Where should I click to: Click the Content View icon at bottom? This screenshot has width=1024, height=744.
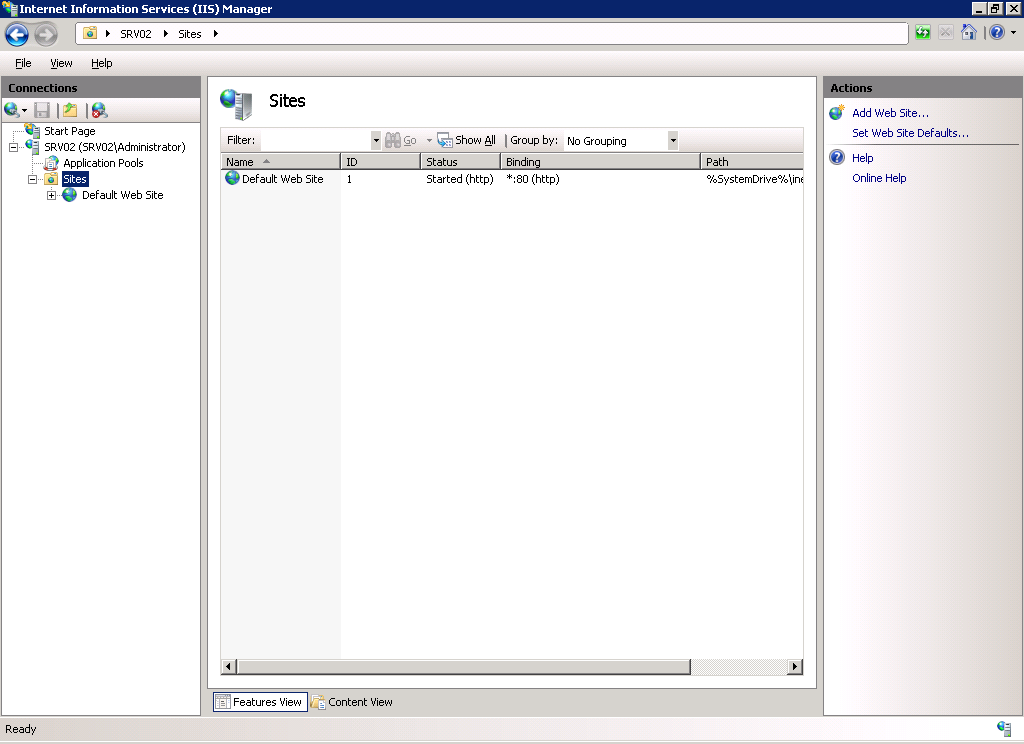coord(318,702)
